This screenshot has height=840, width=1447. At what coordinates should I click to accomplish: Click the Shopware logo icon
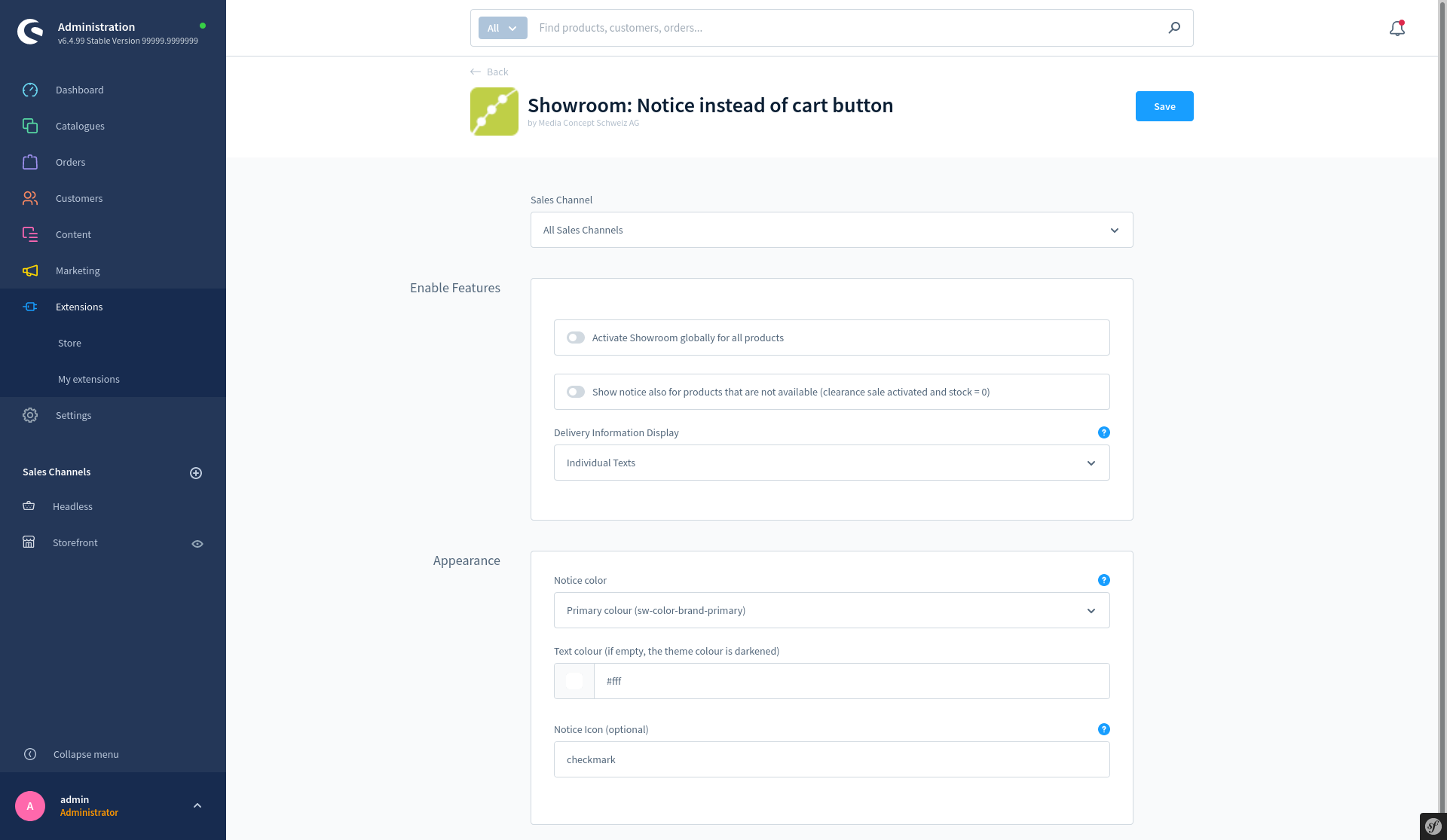click(30, 31)
